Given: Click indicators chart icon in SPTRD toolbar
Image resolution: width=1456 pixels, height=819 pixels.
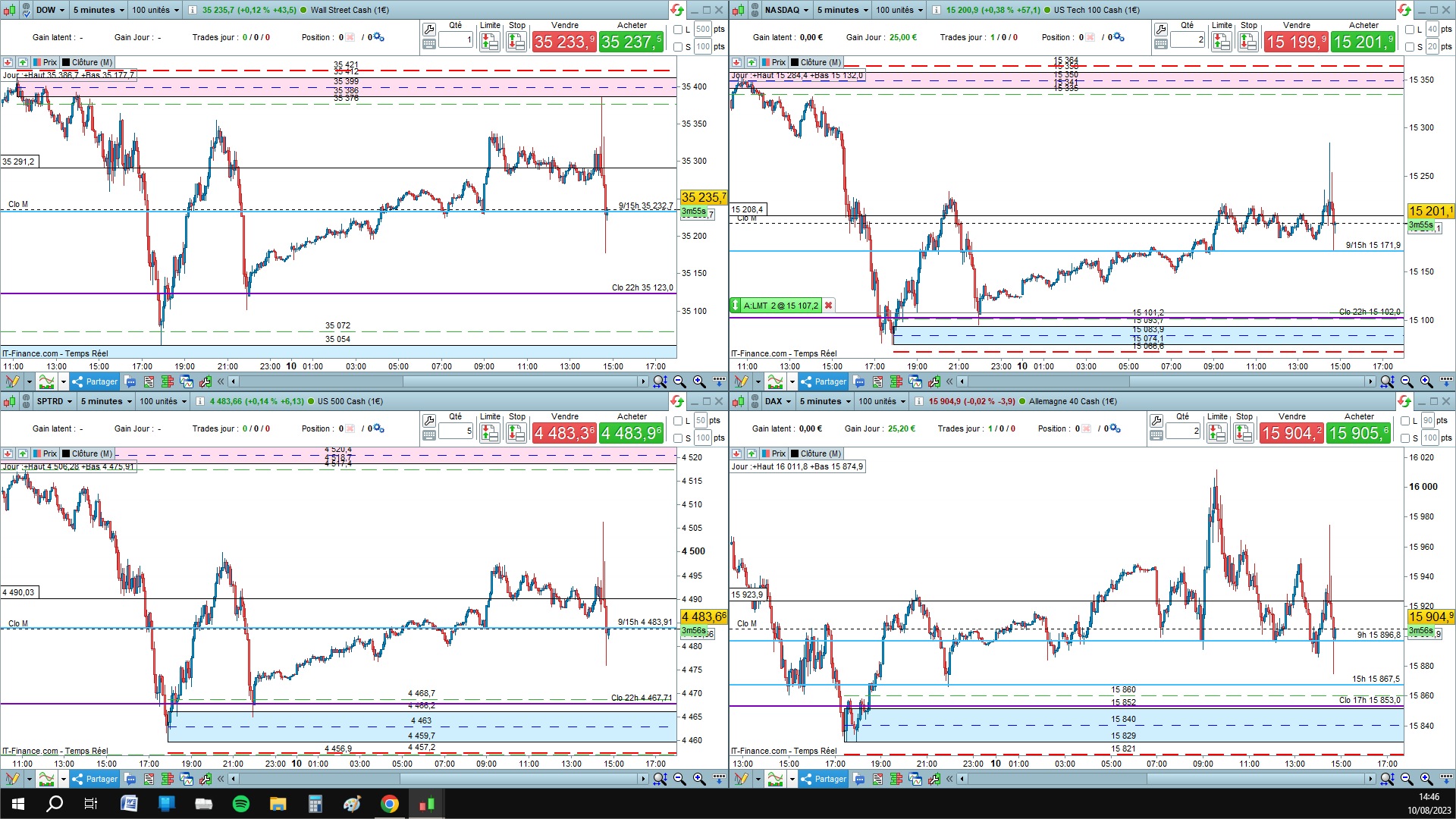Looking at the screenshot, I should [x=46, y=779].
